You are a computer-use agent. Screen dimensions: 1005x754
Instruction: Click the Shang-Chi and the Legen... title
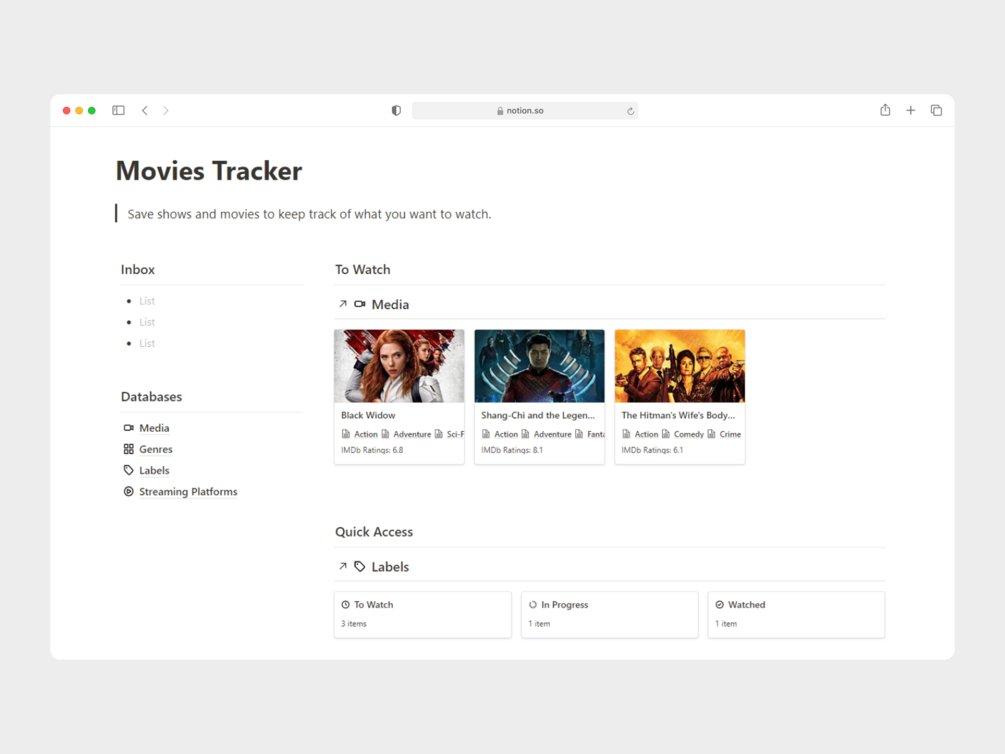click(538, 415)
